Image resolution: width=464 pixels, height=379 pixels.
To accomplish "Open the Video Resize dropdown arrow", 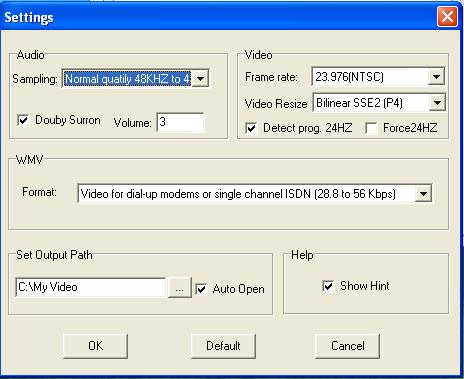I will [437, 103].
